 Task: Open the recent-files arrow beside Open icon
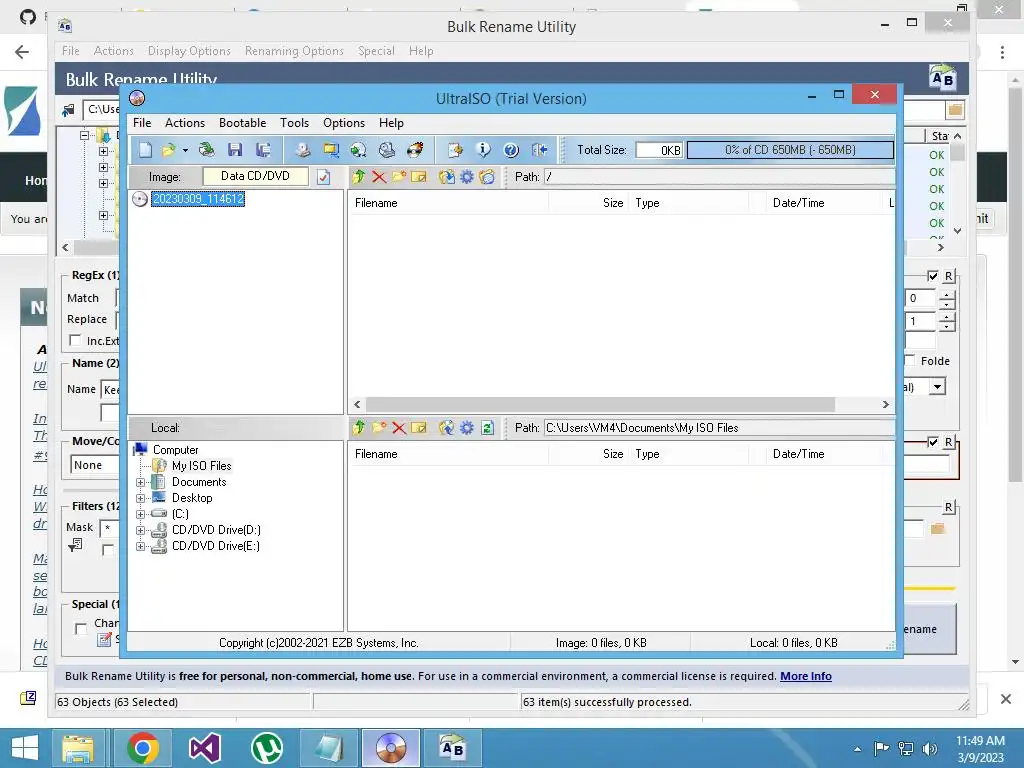coord(185,151)
